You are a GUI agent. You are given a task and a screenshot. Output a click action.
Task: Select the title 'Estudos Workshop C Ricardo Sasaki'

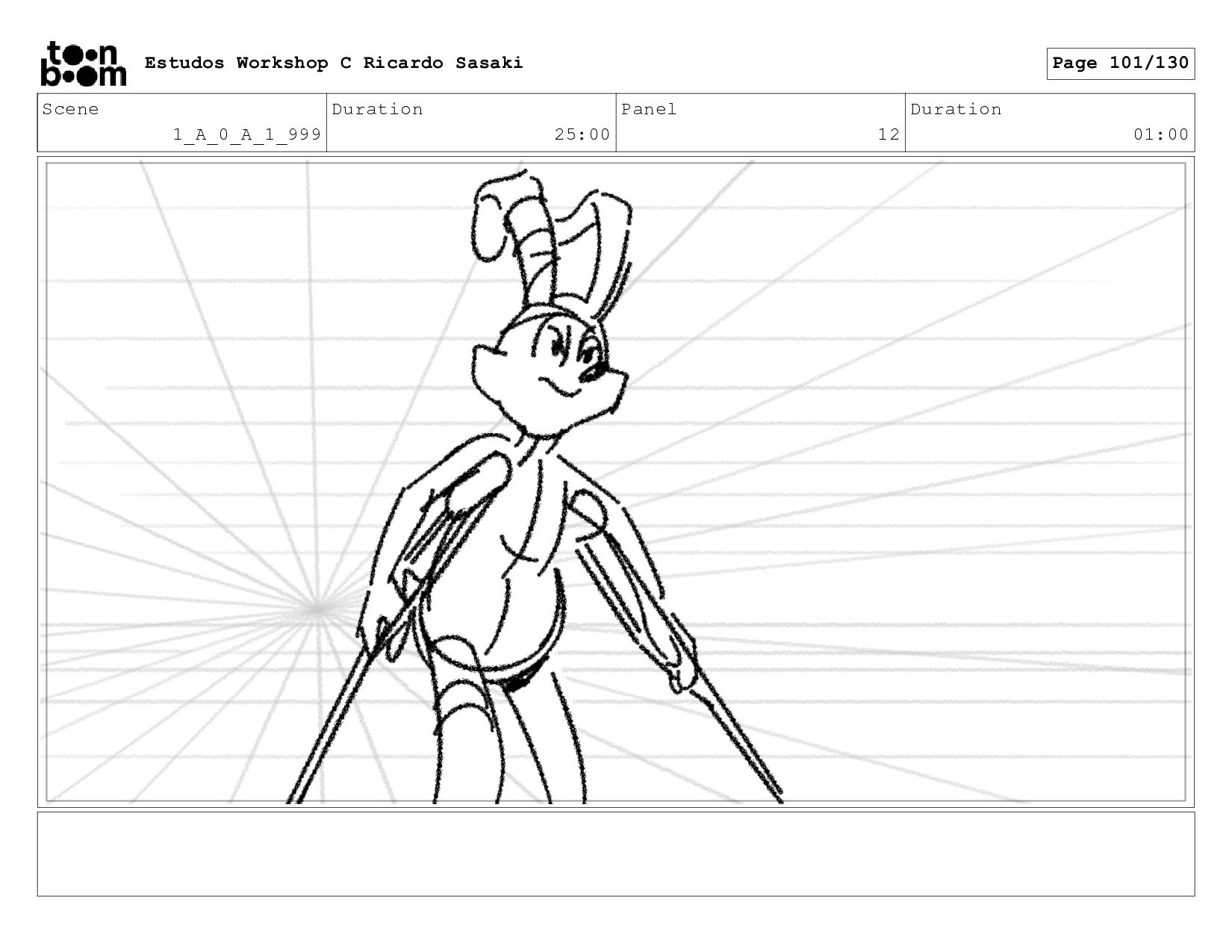point(334,63)
